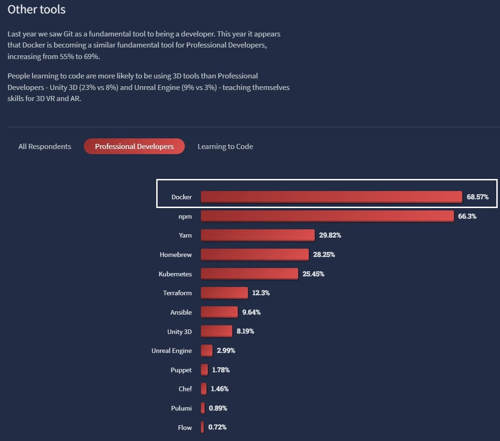
Task: Select the Professional Developers tab
Action: [x=134, y=146]
